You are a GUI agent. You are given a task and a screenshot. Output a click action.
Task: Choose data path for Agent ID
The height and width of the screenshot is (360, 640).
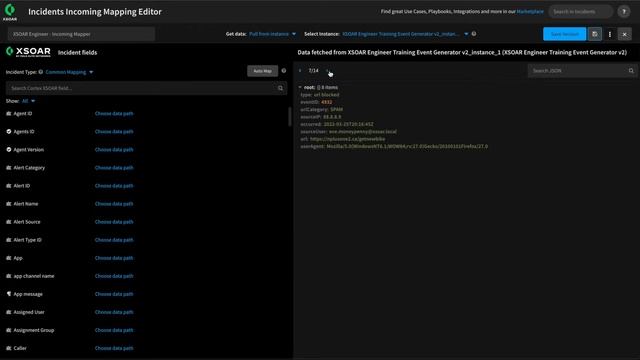pyautogui.click(x=114, y=113)
